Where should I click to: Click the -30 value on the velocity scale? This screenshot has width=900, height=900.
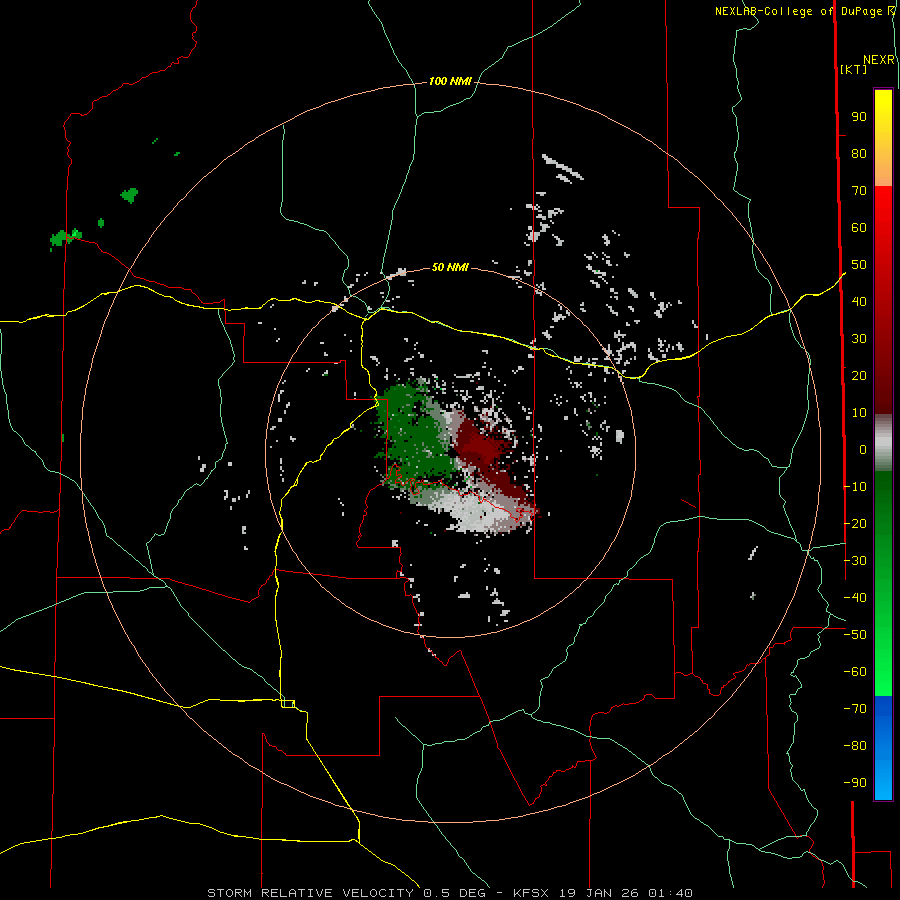pos(855,561)
